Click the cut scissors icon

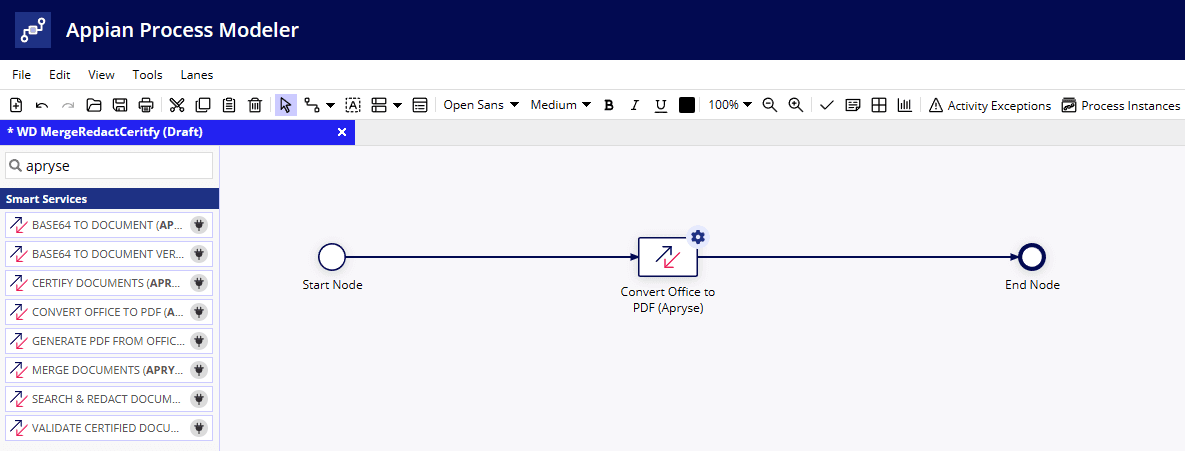pyautogui.click(x=177, y=105)
